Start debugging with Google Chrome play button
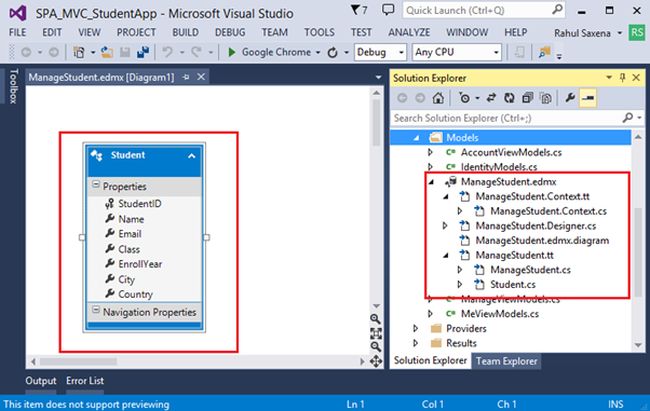This screenshot has width=650, height=411. pos(232,52)
